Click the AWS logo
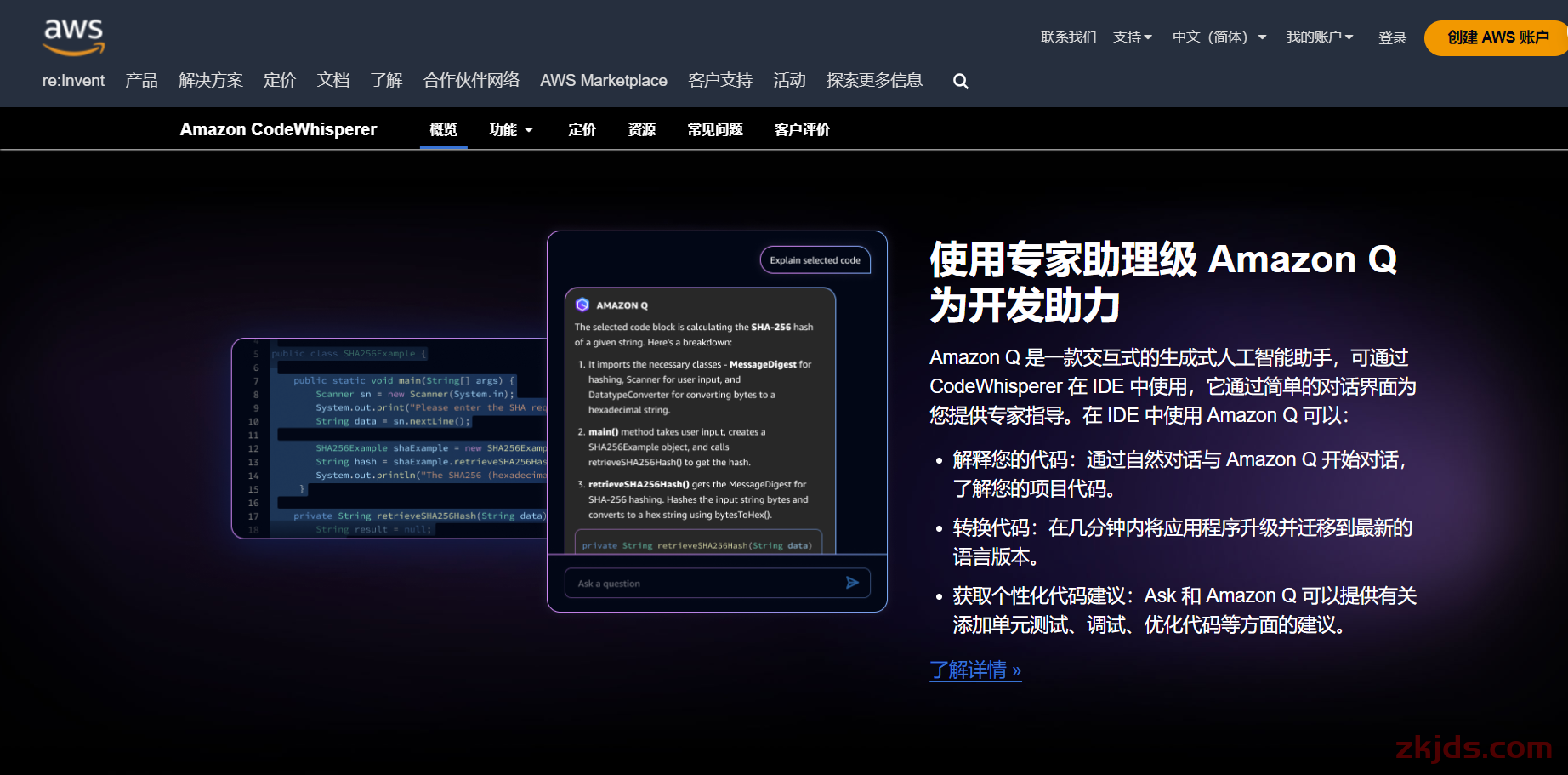This screenshot has width=1568, height=775. pos(74,37)
